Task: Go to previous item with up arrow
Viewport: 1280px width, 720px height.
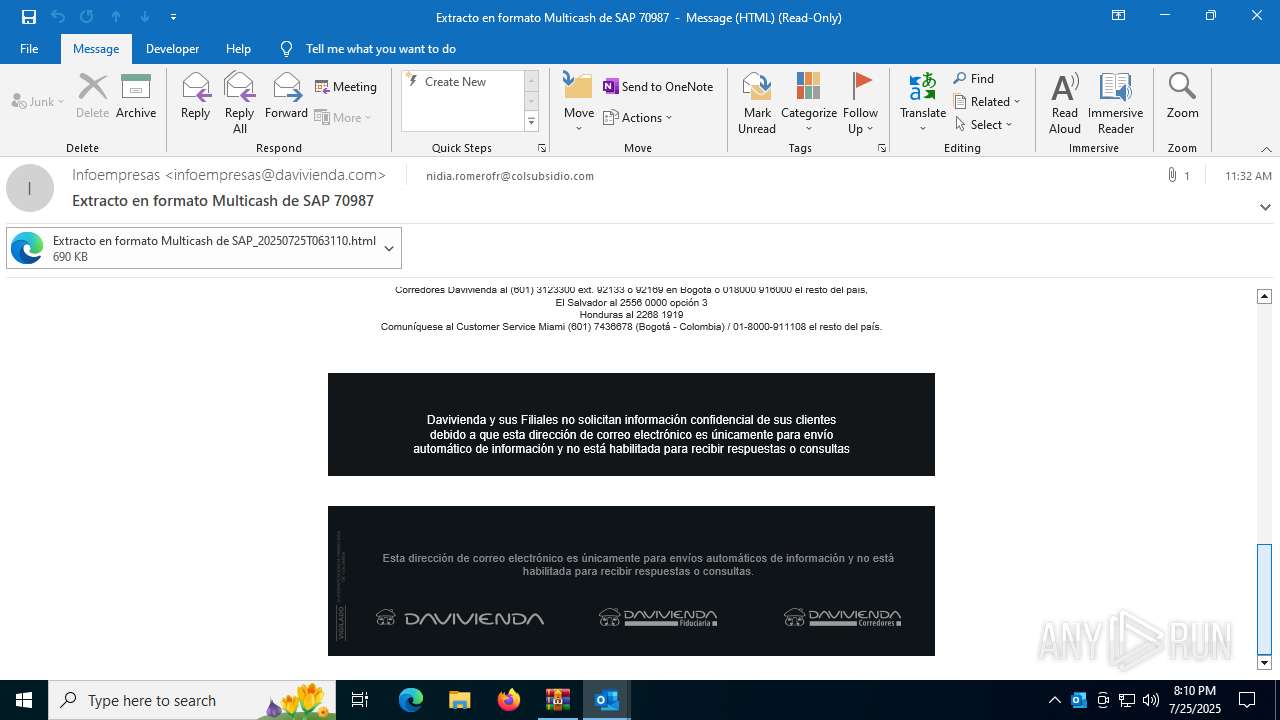Action: 116,17
